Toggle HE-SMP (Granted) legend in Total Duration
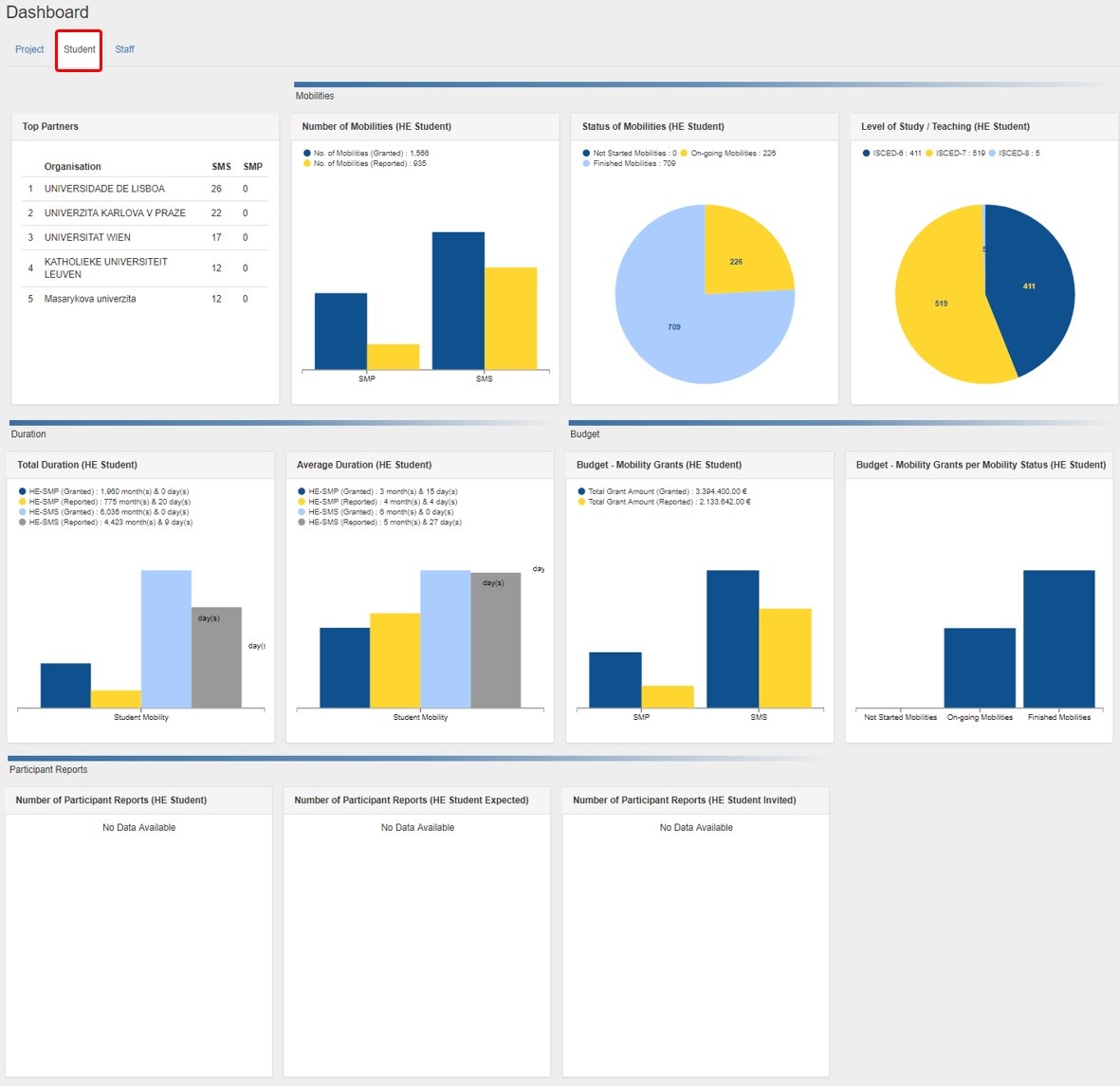The width and height of the screenshot is (1120, 1086). pyautogui.click(x=22, y=491)
